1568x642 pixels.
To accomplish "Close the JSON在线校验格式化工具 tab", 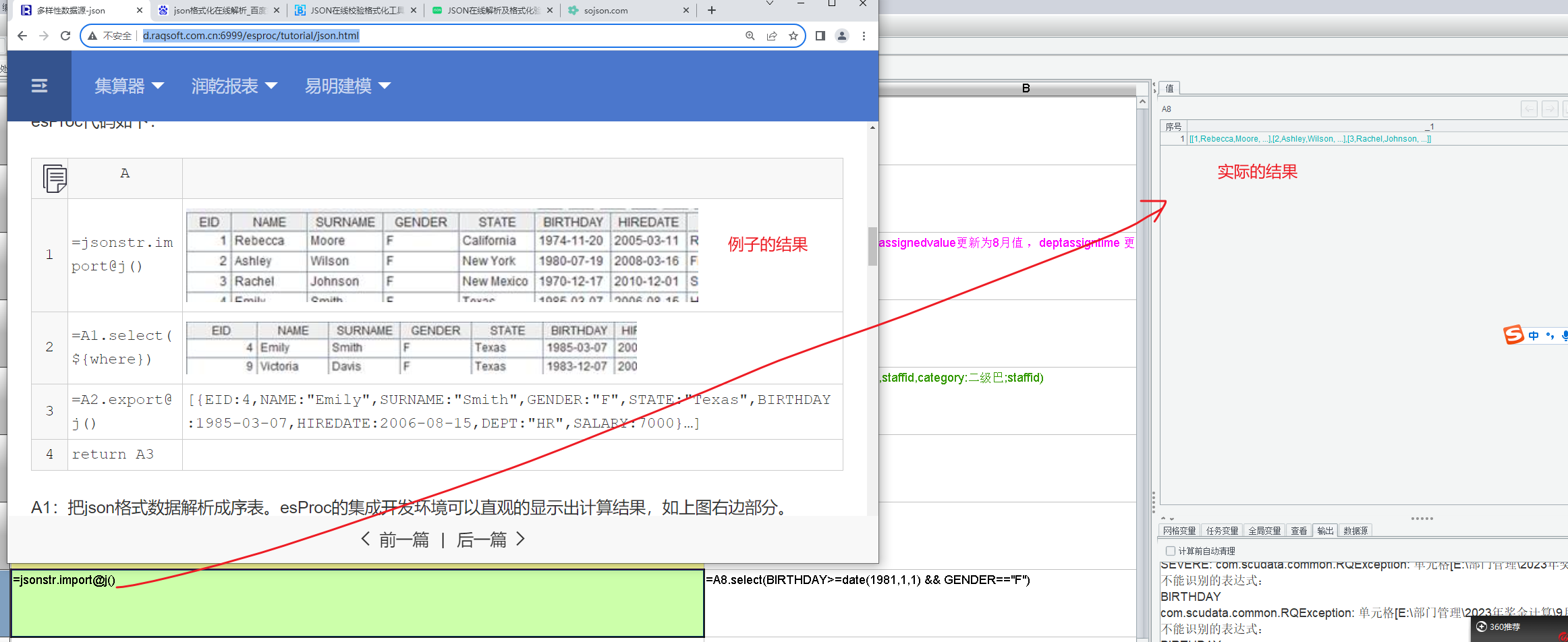I will point(414,10).
